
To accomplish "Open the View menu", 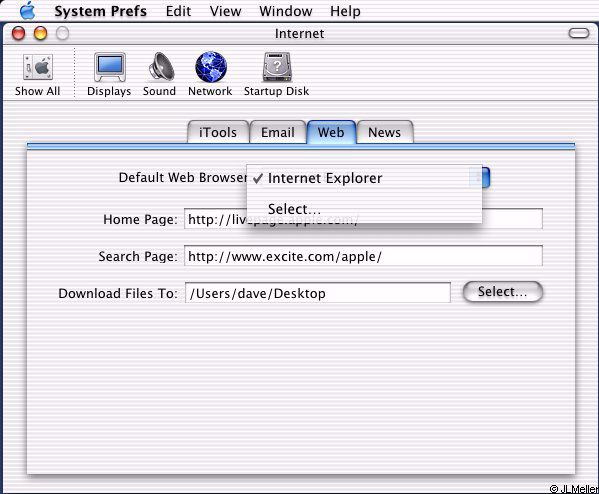I will point(225,11).
